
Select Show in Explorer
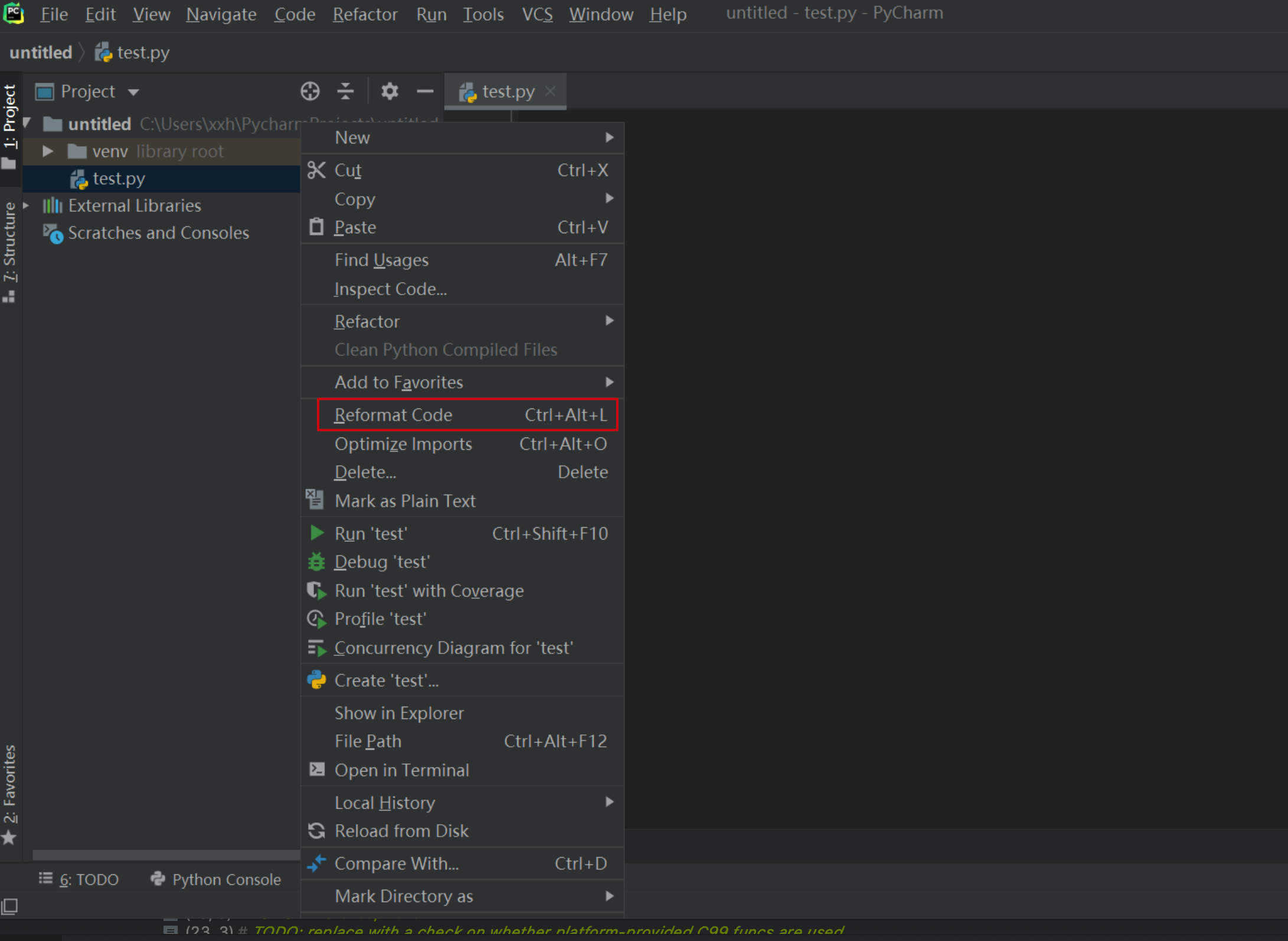tap(463, 713)
